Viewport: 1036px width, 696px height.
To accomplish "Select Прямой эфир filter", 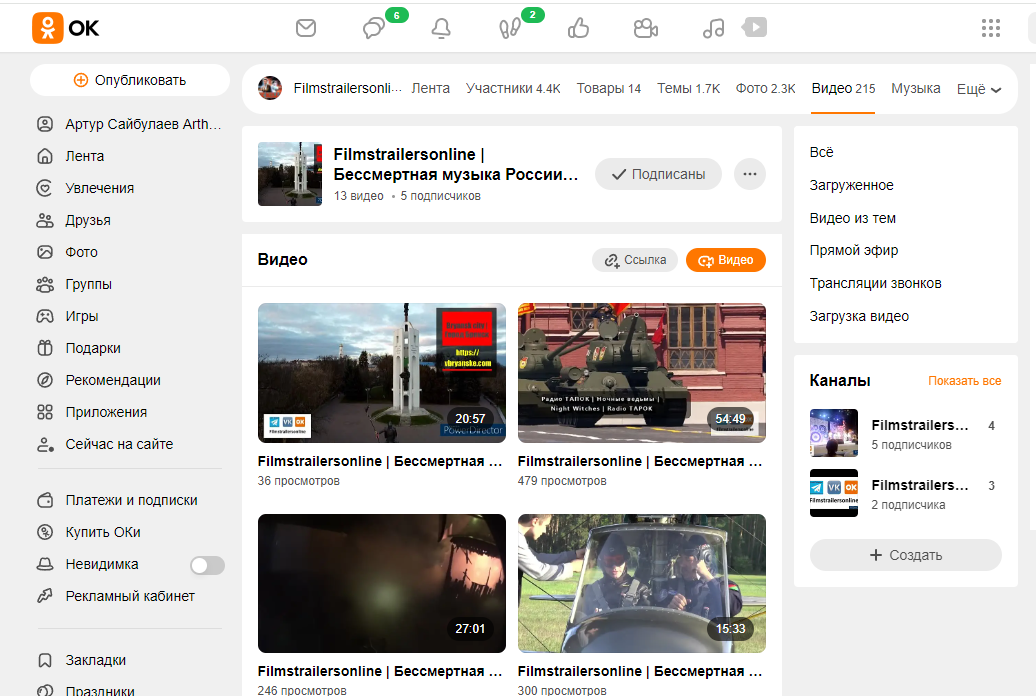I will pyautogui.click(x=854, y=251).
